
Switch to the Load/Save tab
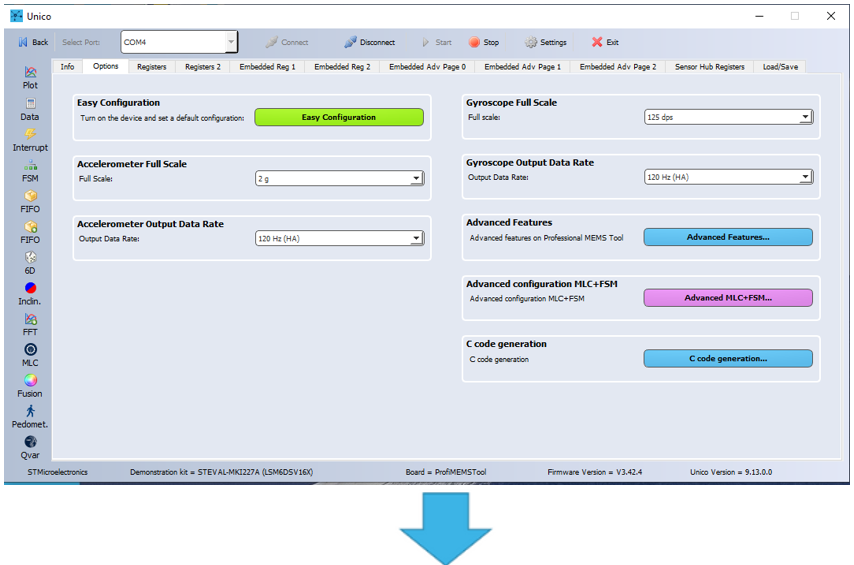[x=780, y=66]
